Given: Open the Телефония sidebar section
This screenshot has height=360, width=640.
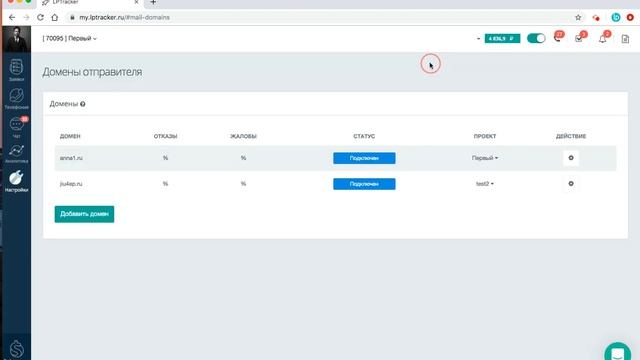Looking at the screenshot, I should (16, 98).
